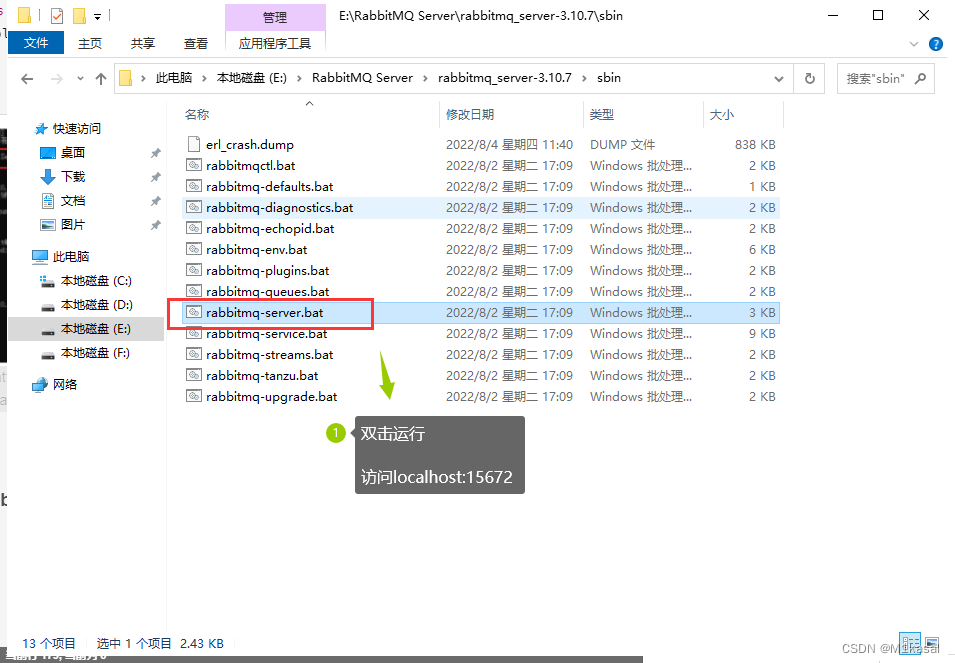Select 快速访问 in the navigation pane
Viewport: 955px width, 663px height.
coord(77,128)
